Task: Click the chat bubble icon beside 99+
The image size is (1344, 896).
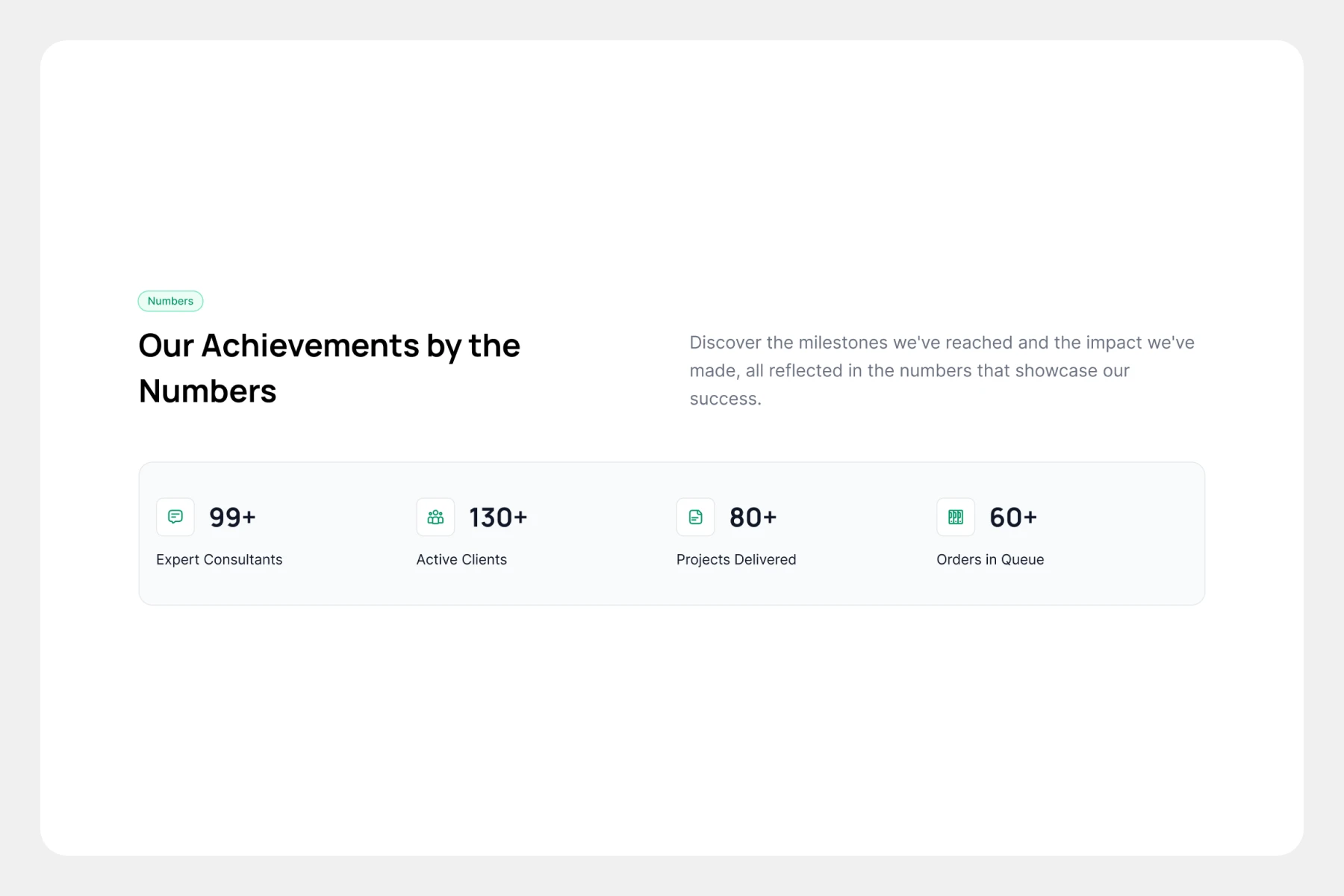Action: tap(175, 517)
